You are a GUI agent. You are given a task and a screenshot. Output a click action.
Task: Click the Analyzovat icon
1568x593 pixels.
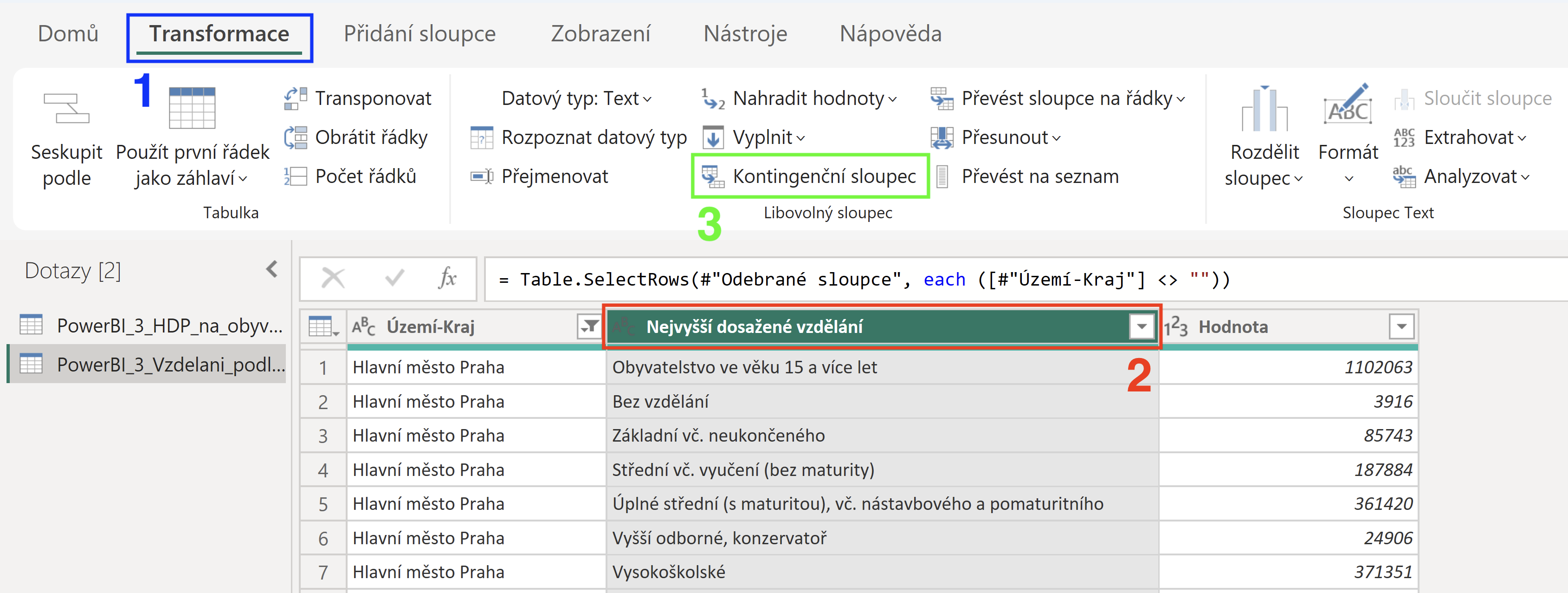click(x=1404, y=176)
